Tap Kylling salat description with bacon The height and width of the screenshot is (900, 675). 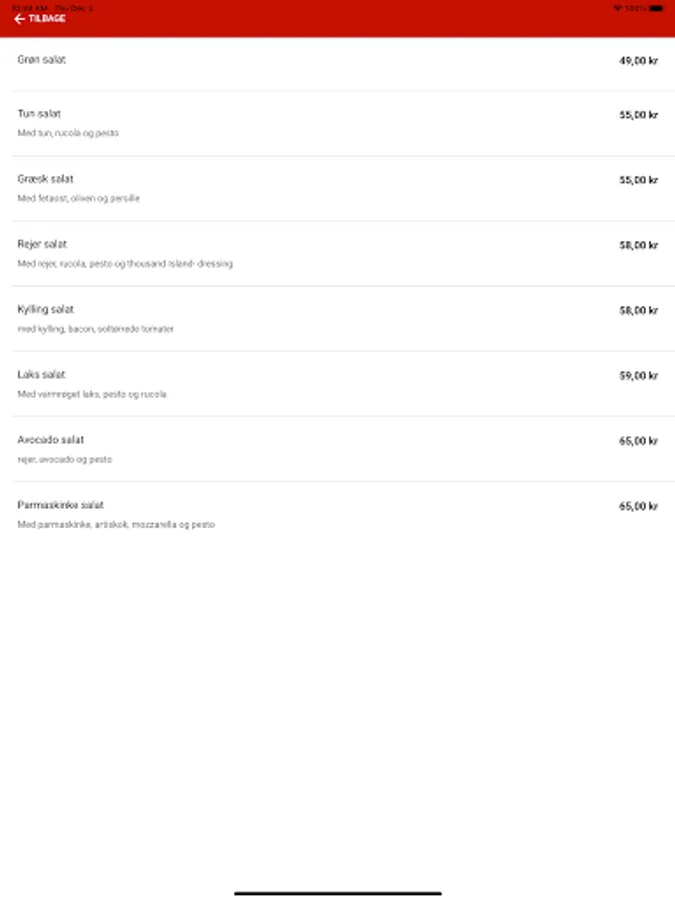[96, 329]
